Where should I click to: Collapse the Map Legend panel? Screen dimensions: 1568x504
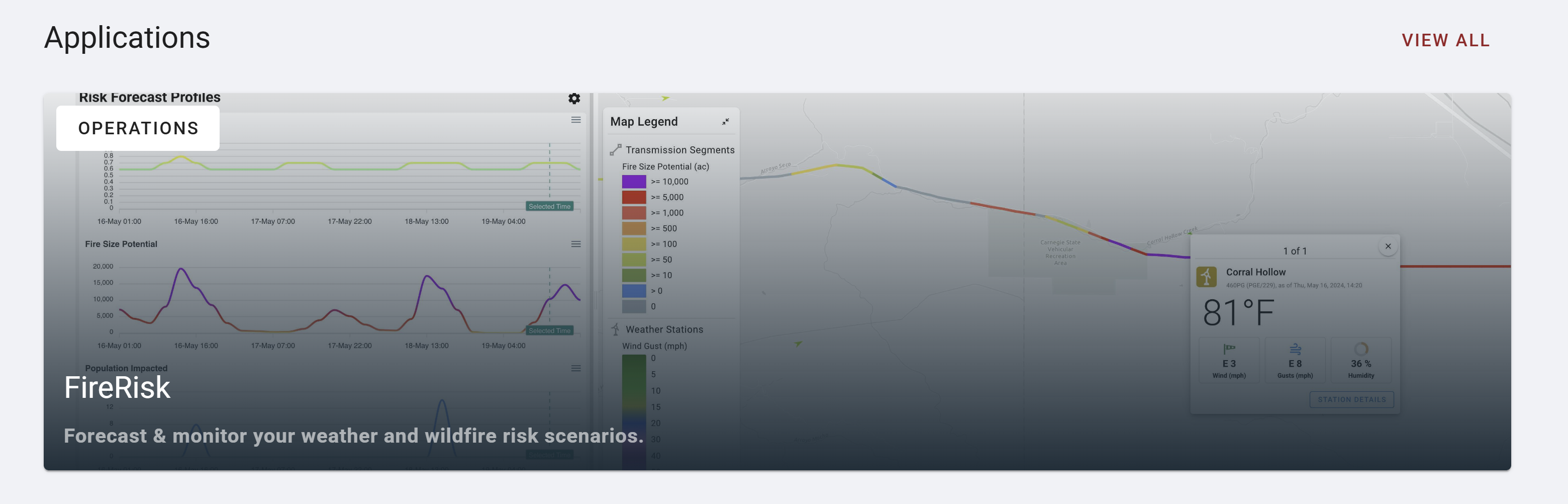(725, 122)
